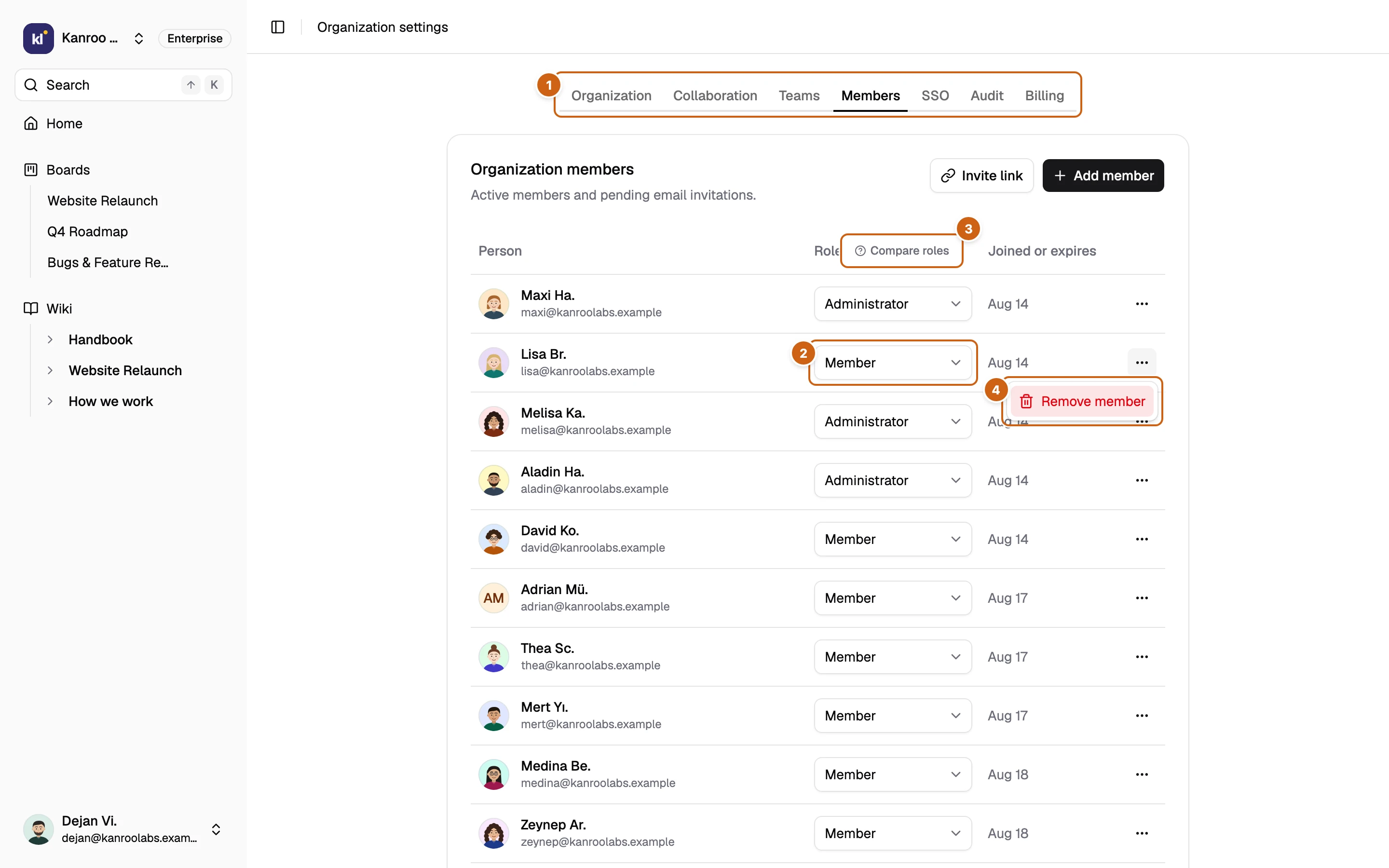Image resolution: width=1389 pixels, height=868 pixels.
Task: Toggle the sidebar panel icon
Action: 278,27
